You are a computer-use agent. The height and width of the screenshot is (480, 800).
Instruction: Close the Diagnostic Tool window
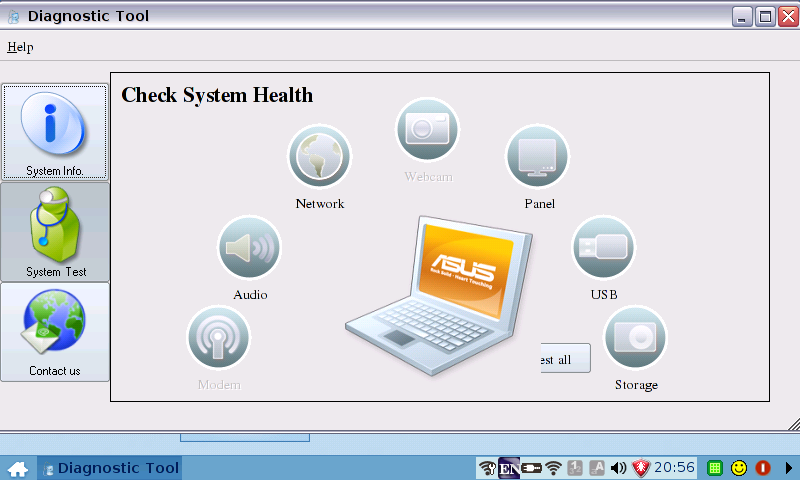(788, 17)
